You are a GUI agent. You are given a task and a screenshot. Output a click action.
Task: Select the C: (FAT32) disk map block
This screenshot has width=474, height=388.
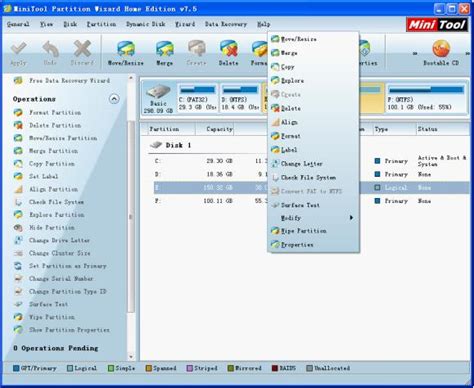(x=197, y=98)
